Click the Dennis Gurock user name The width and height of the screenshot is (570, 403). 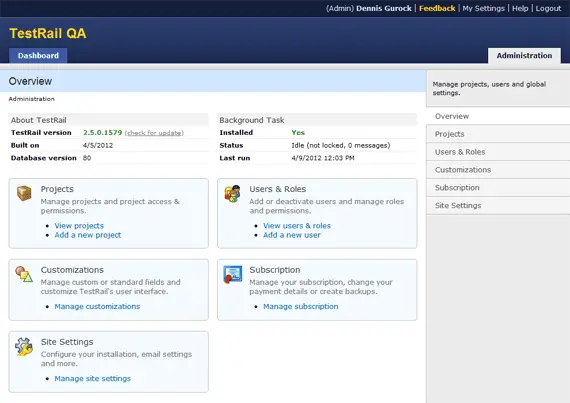click(384, 8)
